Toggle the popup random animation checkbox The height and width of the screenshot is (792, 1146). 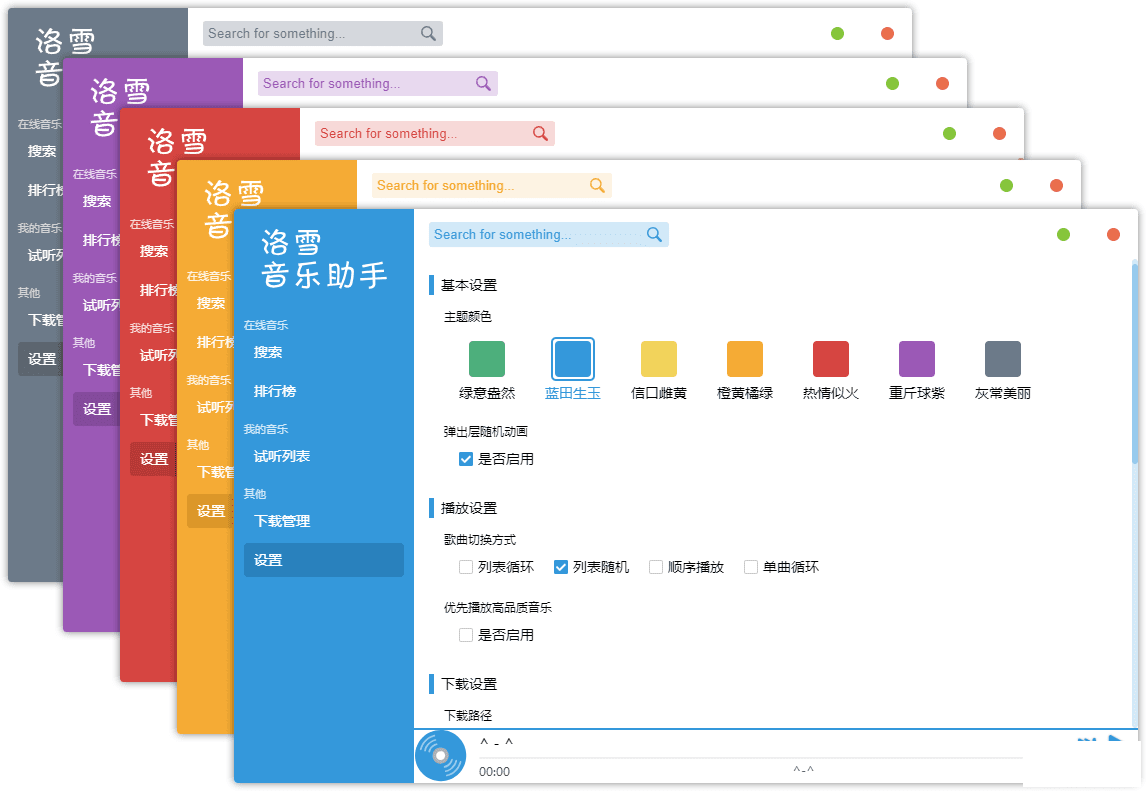[466, 459]
